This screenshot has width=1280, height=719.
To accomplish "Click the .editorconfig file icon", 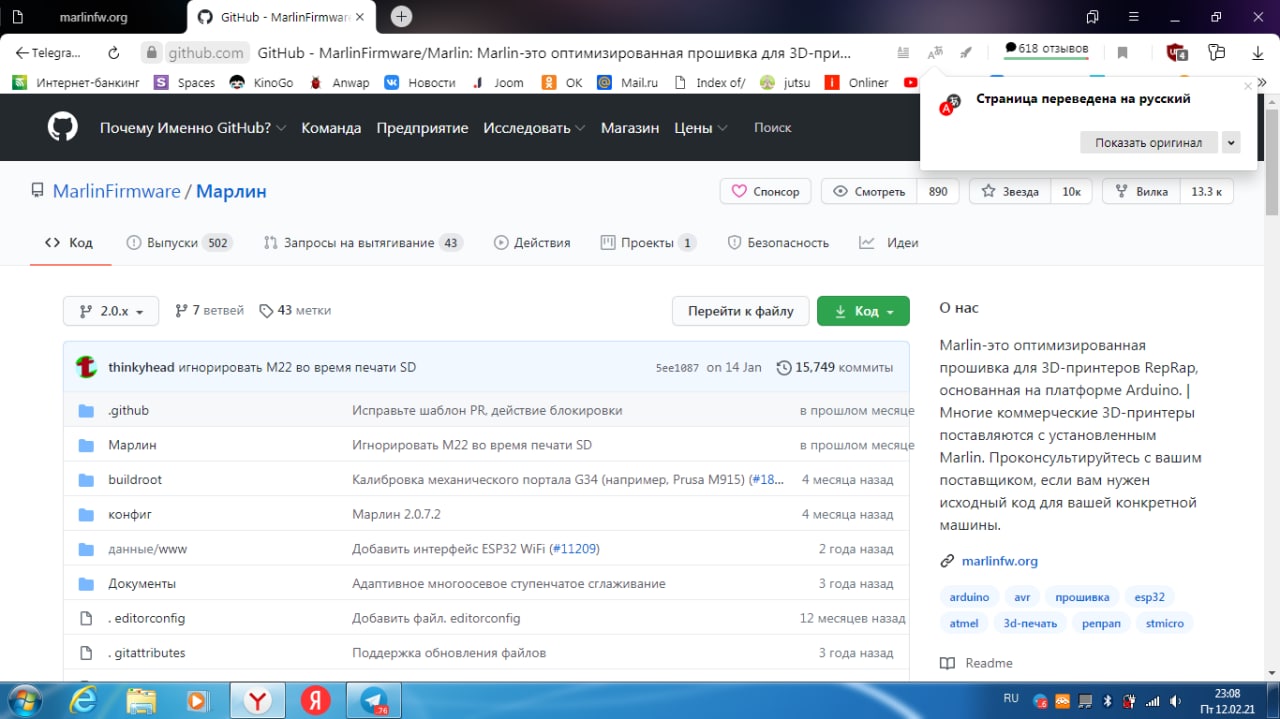I will pyautogui.click(x=86, y=618).
